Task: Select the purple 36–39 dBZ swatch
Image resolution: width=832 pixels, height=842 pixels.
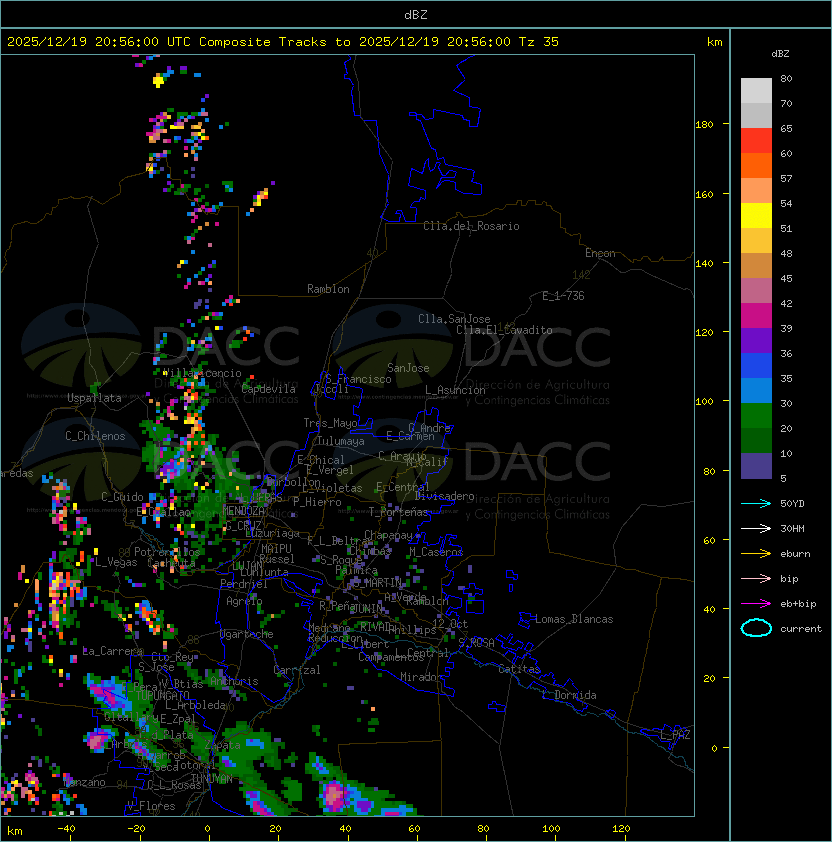Action: coord(756,340)
